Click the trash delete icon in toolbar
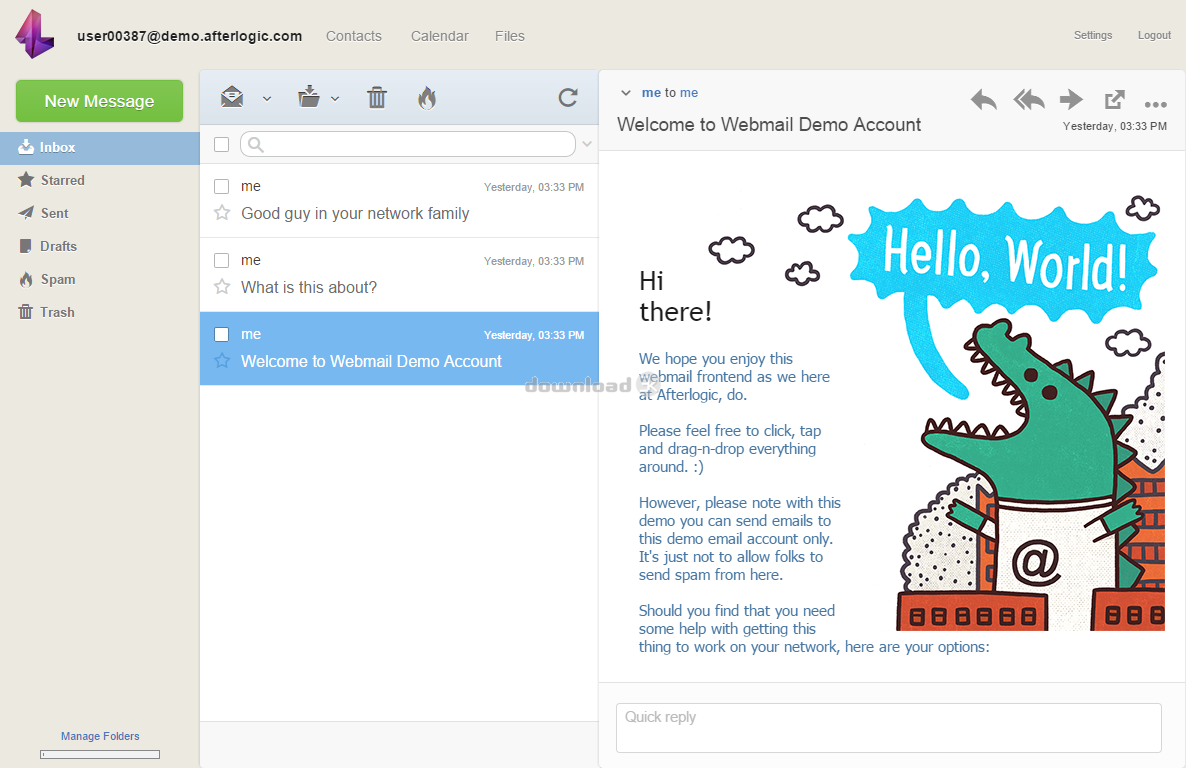This screenshot has height=768, width=1186. click(x=377, y=97)
